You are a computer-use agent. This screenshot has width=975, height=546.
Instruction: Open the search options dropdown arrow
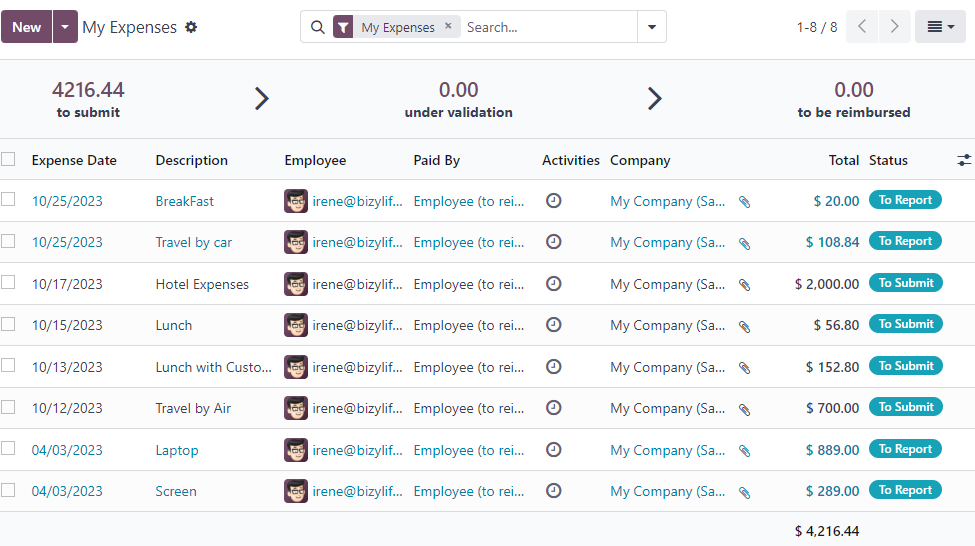point(652,27)
